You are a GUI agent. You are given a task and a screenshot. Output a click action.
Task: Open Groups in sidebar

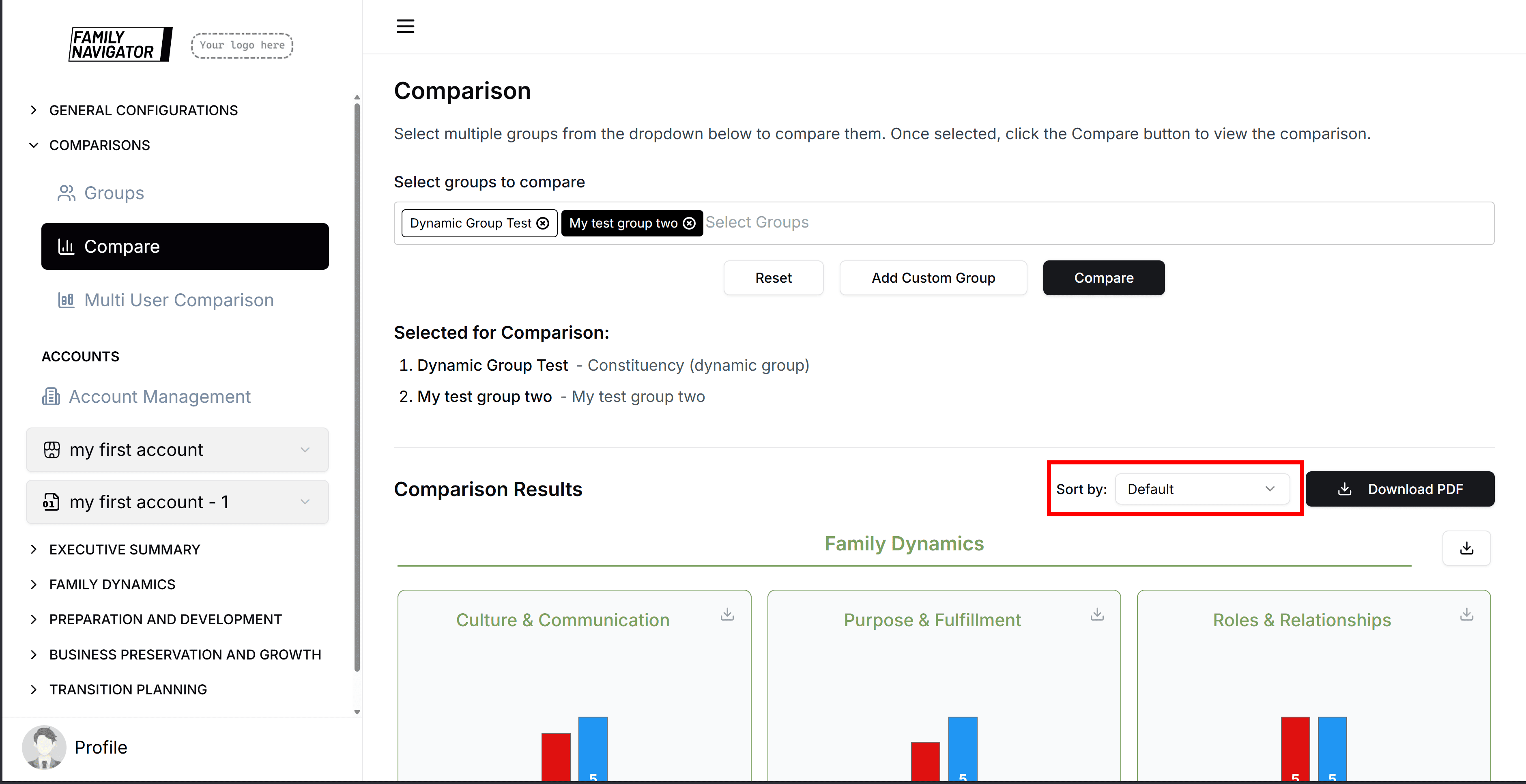coord(113,193)
